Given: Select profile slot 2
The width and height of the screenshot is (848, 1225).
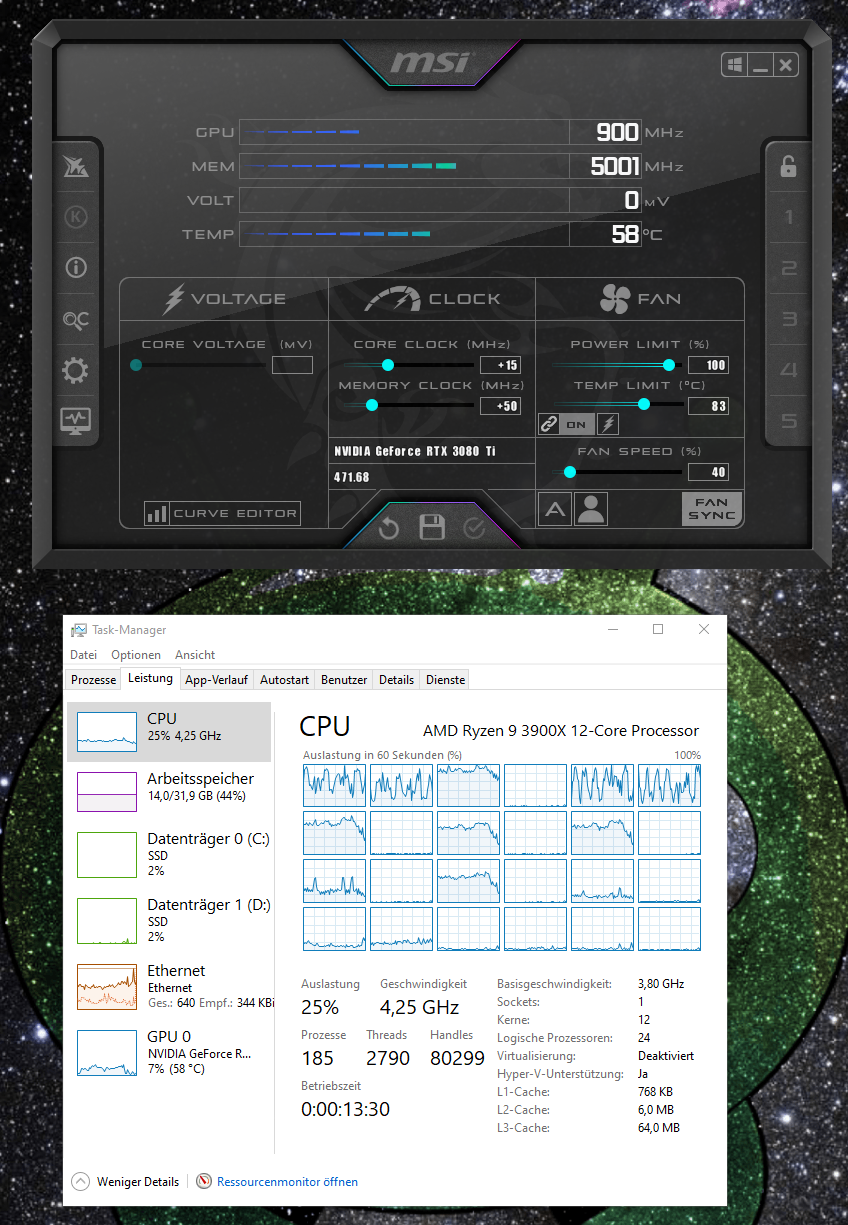Looking at the screenshot, I should (x=789, y=268).
